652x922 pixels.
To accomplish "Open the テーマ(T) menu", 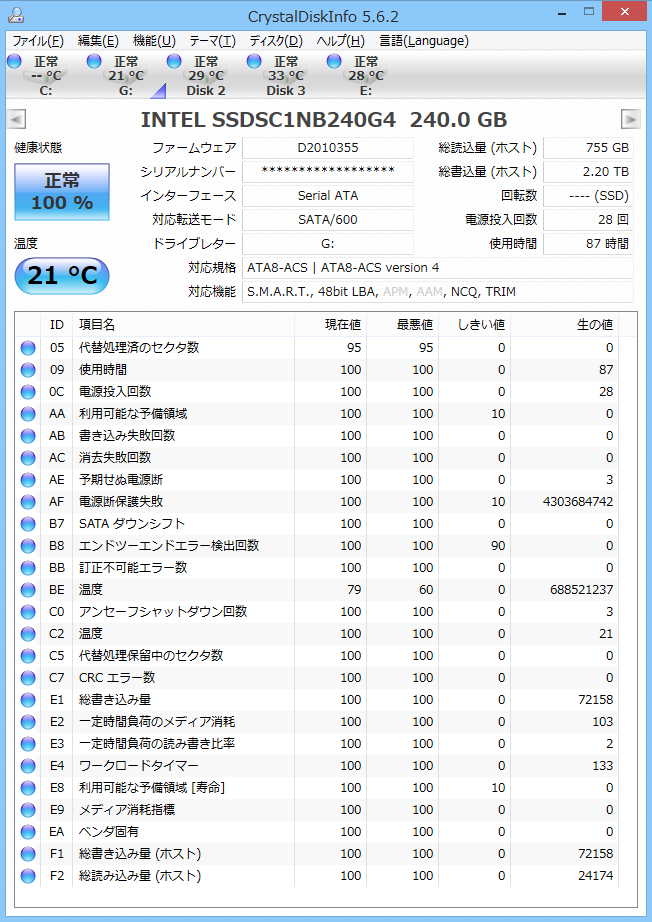I will coord(212,41).
